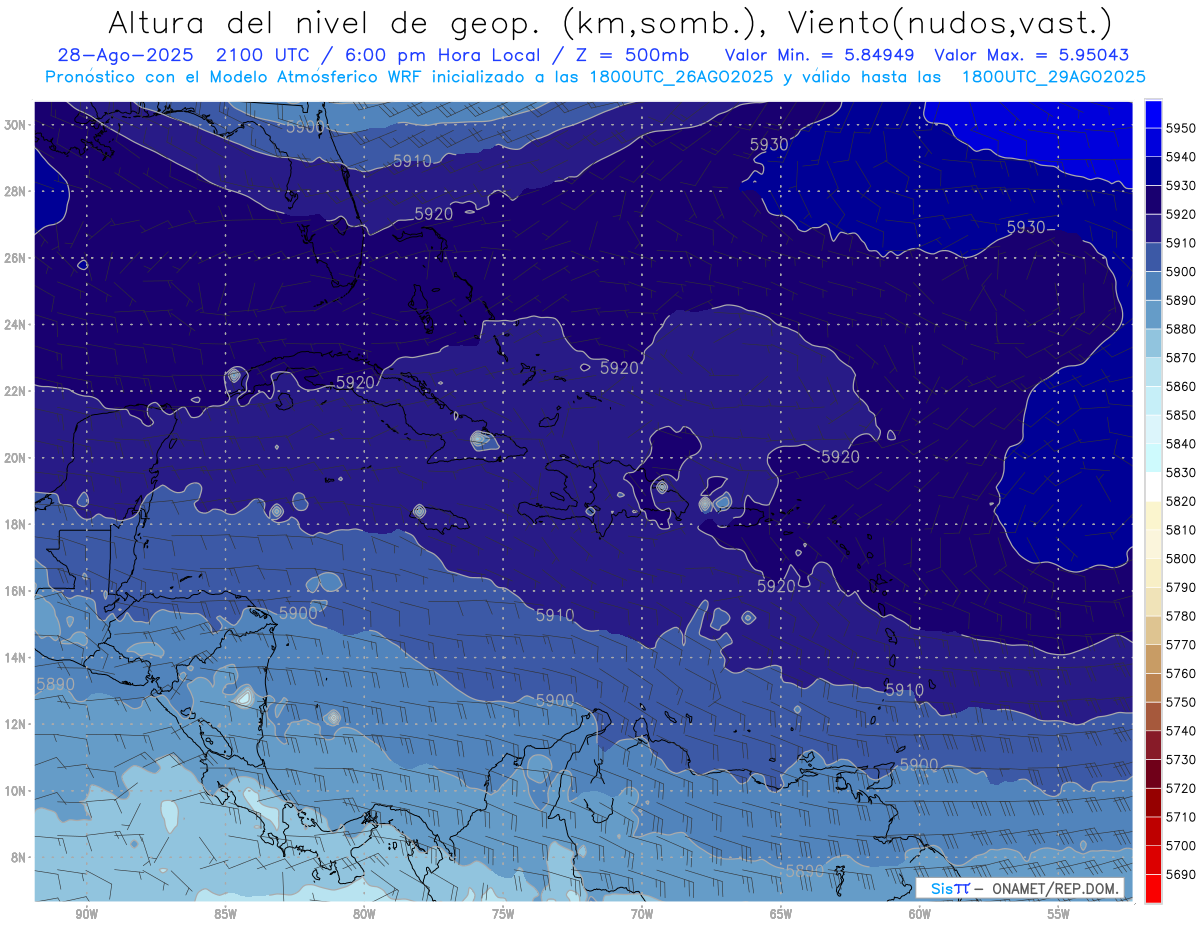The image size is (1200, 927).
Task: Click the 30N latitude axis label
Action: pyautogui.click(x=15, y=125)
